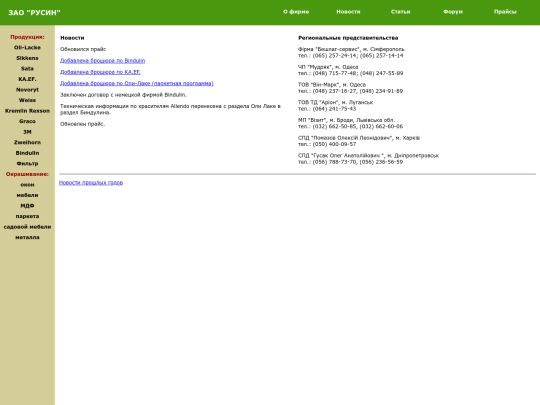Click the Дніпропетровськ representative entry
Screen dimensions: 540x405
(x=368, y=159)
